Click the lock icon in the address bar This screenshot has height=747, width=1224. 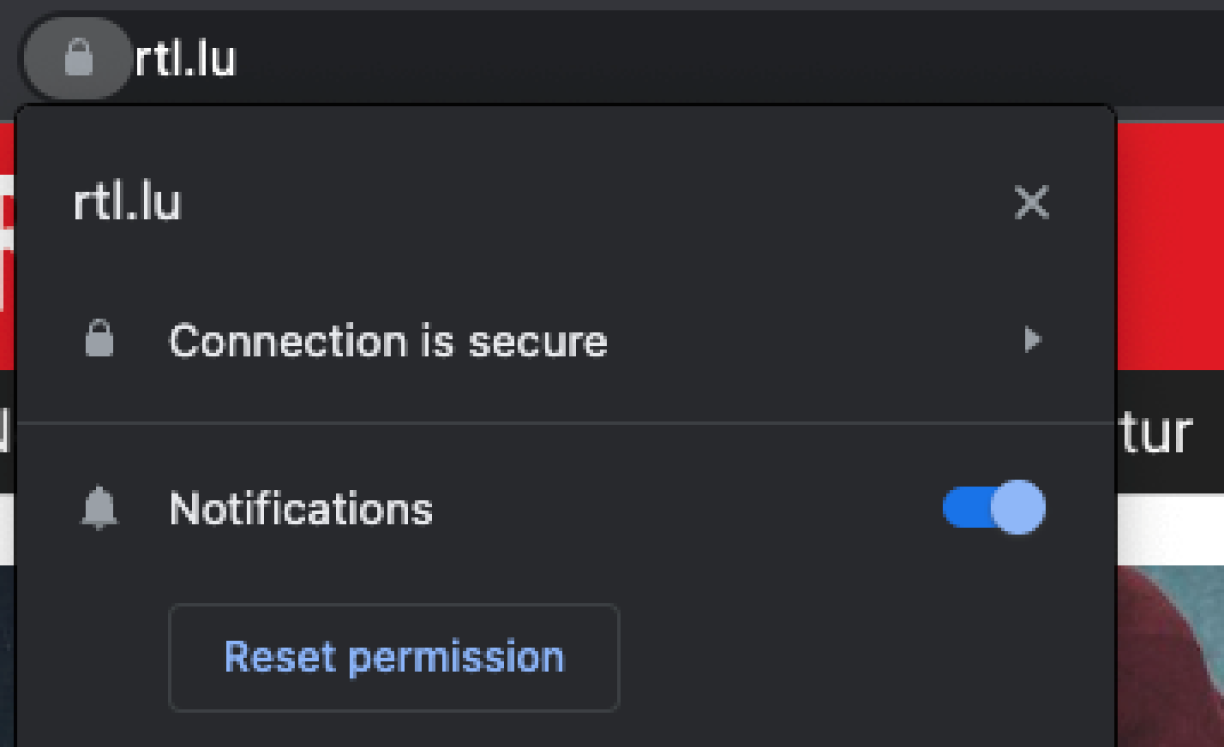[78, 59]
